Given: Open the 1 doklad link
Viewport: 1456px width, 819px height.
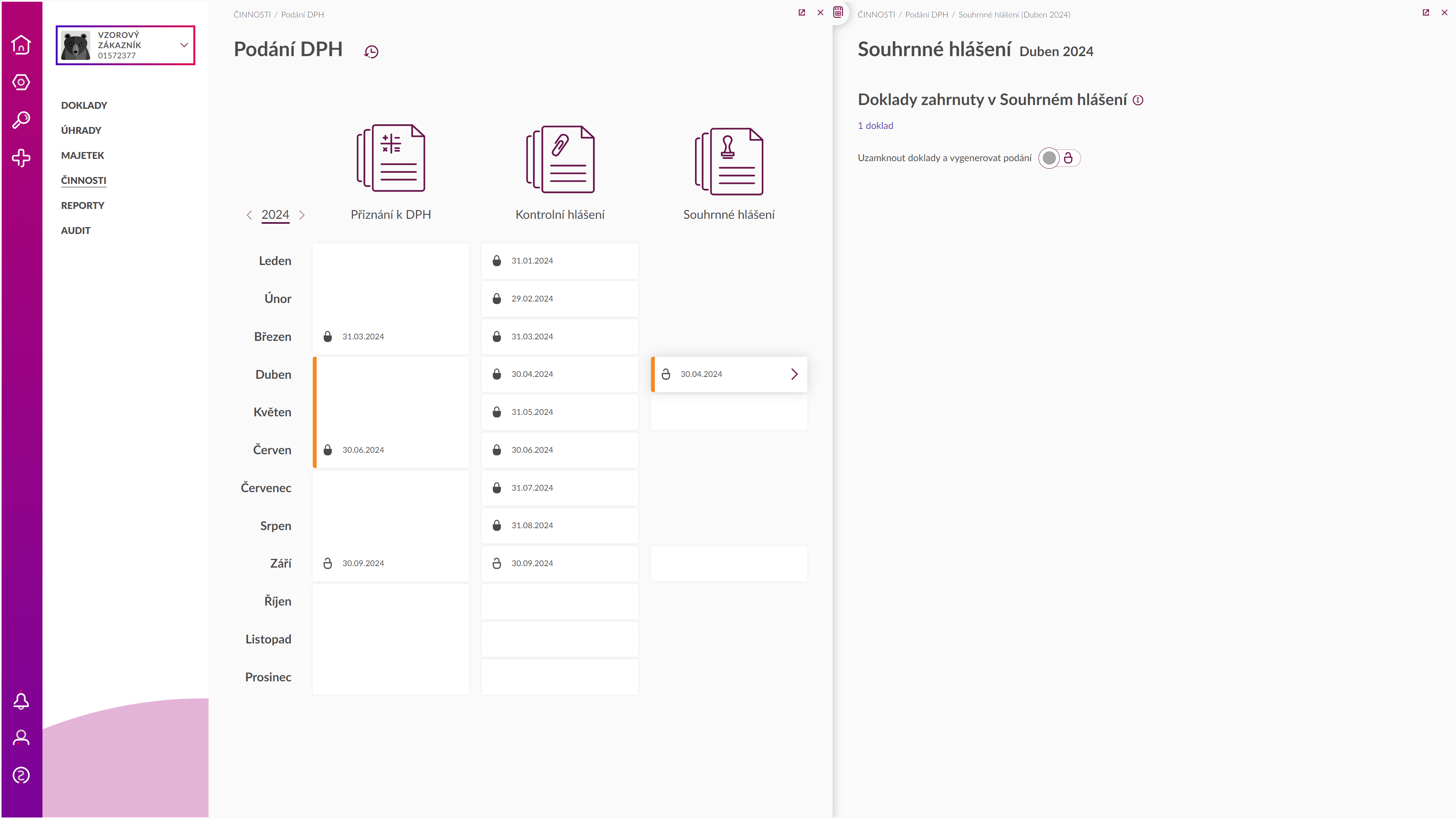Looking at the screenshot, I should [875, 126].
